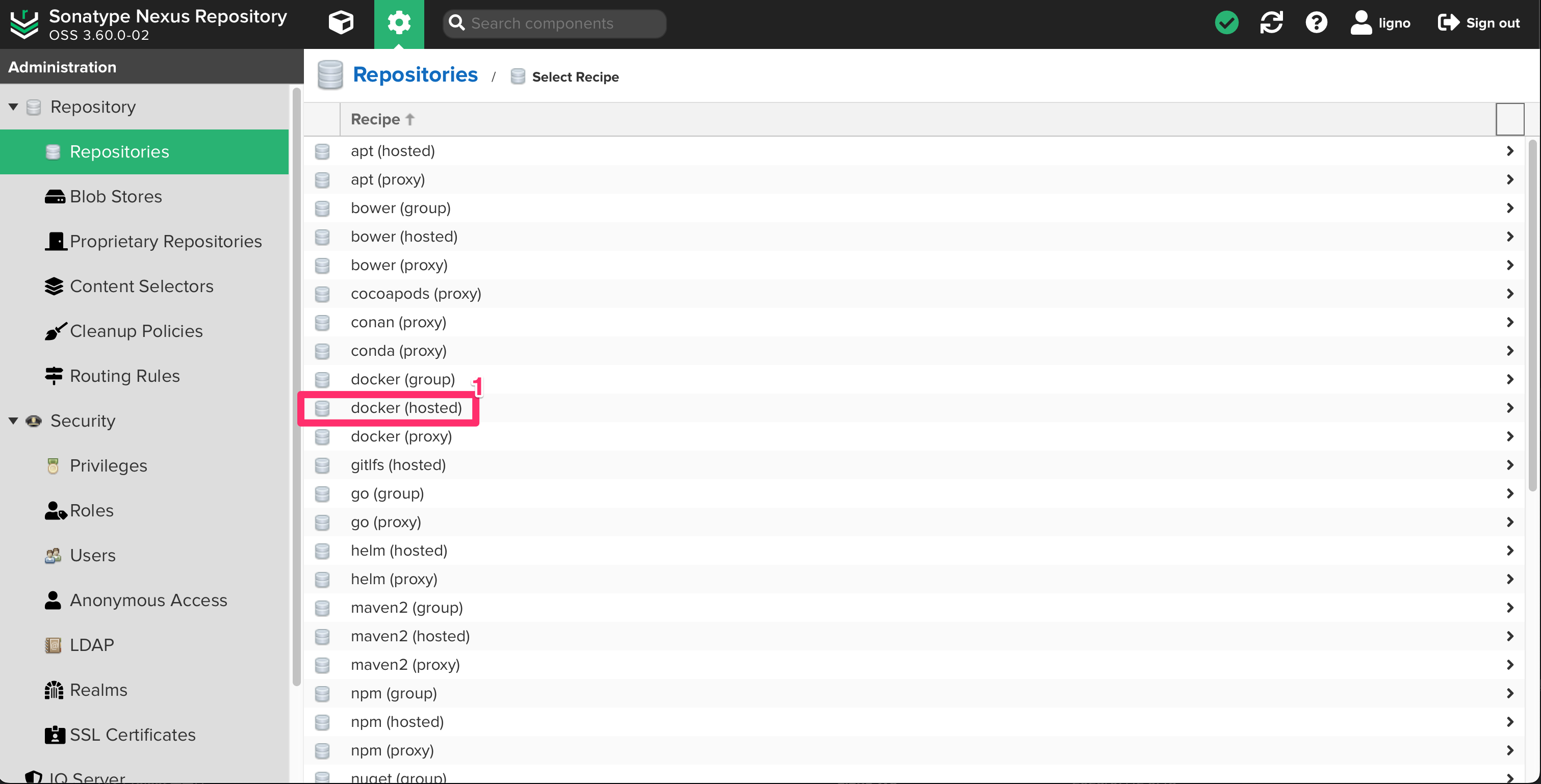Screen dimensions: 1541x784
Task: Click the Users icon in the Security section
Action: 53,555
